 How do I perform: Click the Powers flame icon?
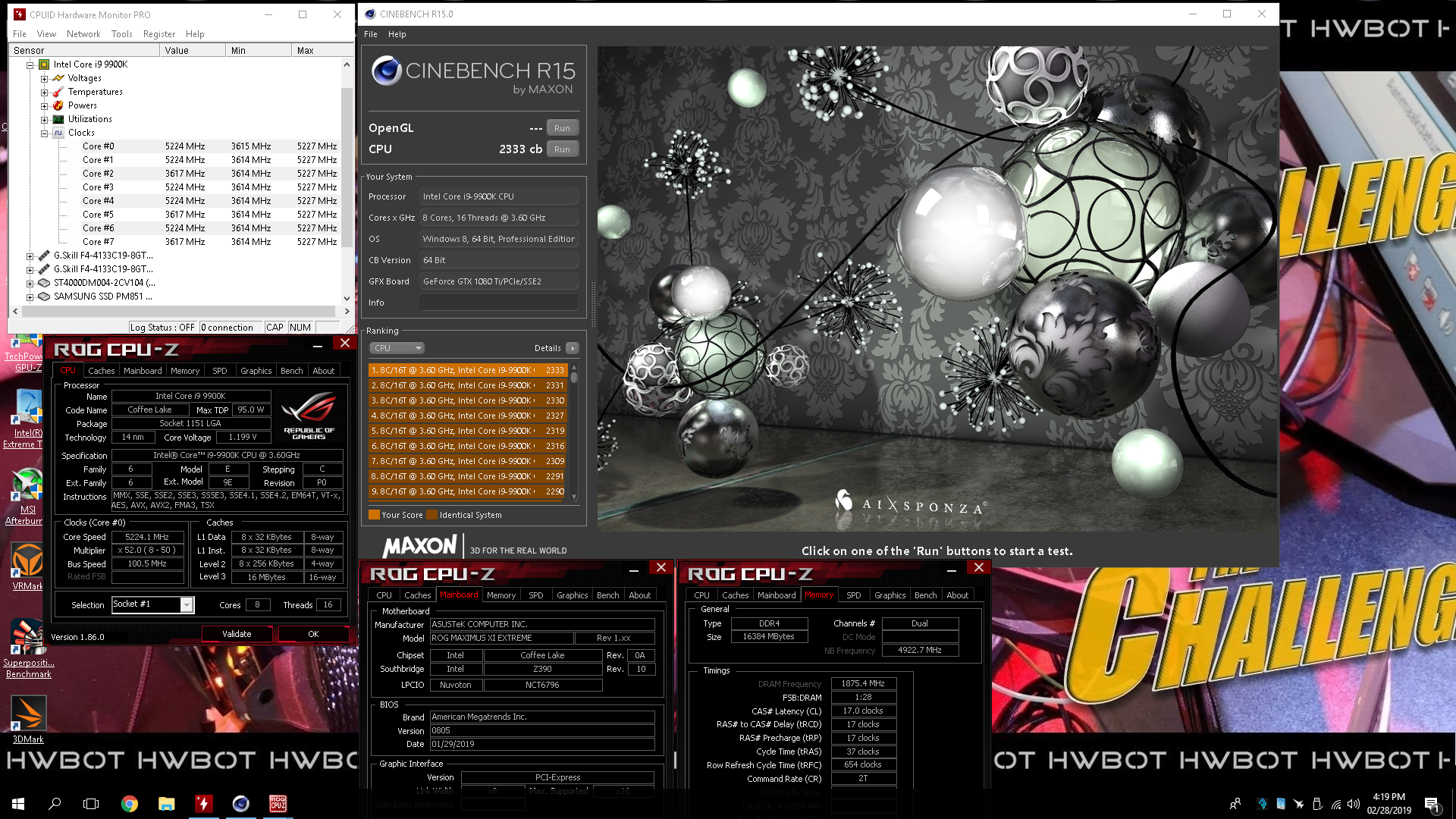pyautogui.click(x=58, y=105)
